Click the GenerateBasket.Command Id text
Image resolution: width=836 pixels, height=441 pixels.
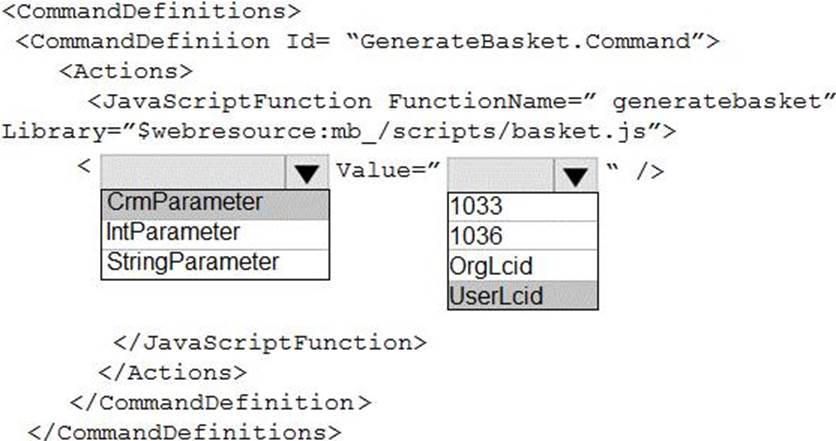click(x=523, y=42)
